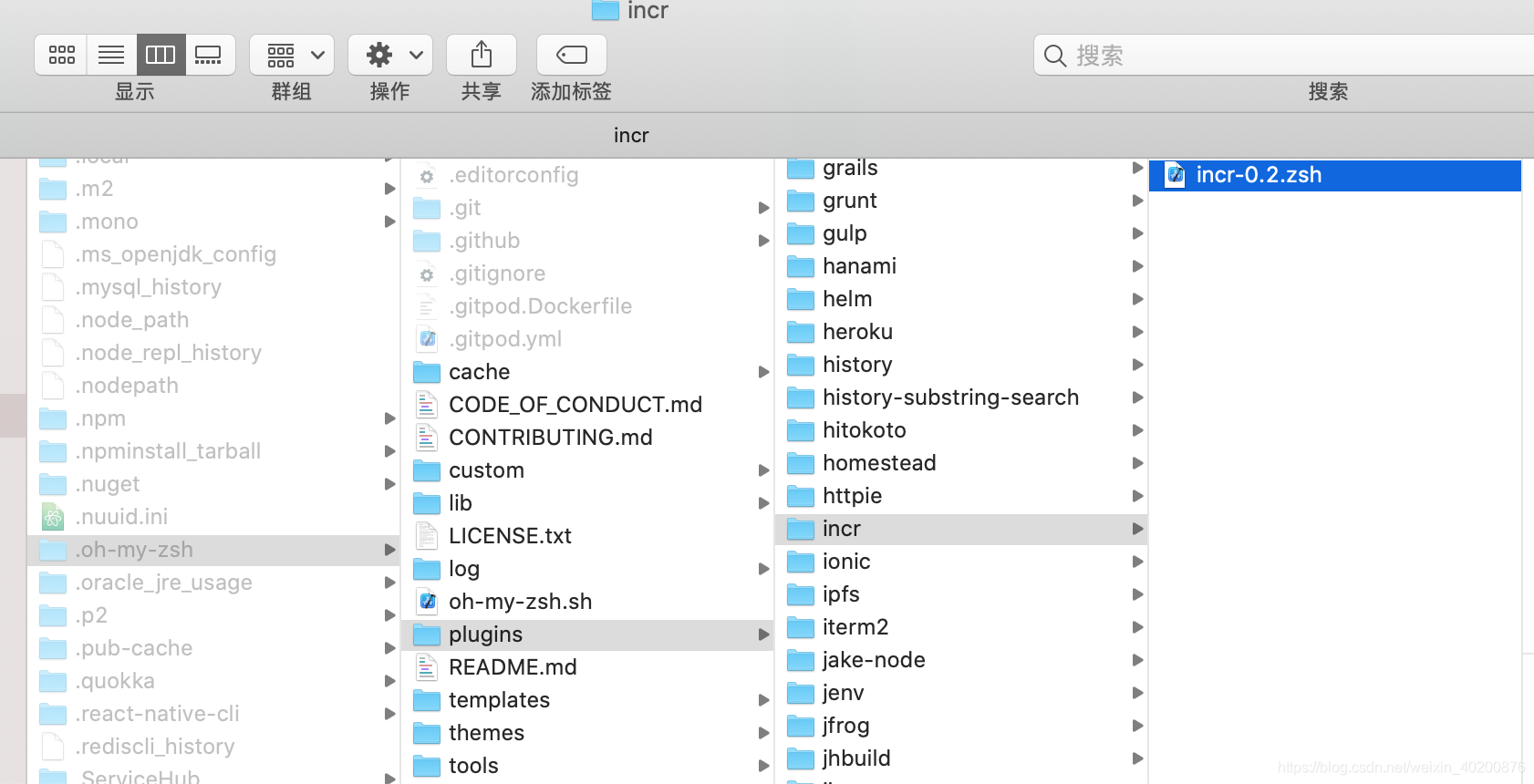Click the .editorconfig file icon
Image resolution: width=1534 pixels, height=784 pixels.
[x=427, y=175]
